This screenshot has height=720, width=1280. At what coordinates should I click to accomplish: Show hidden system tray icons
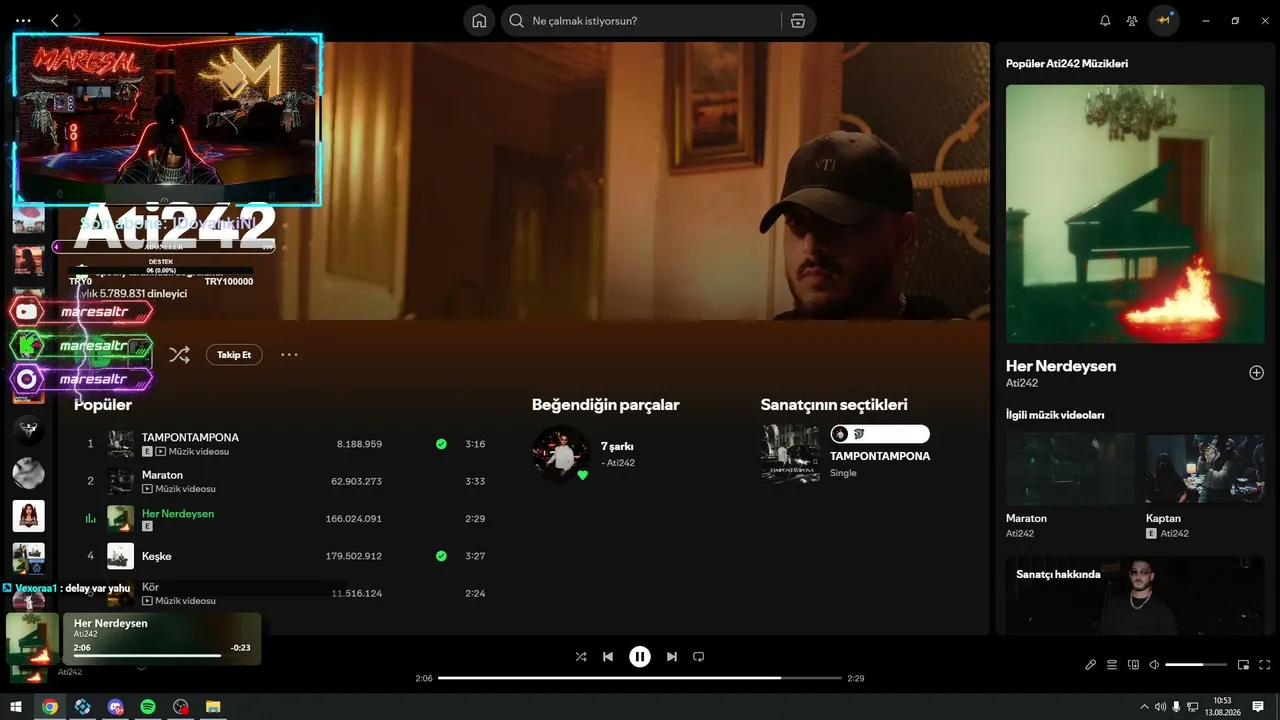tap(1144, 707)
